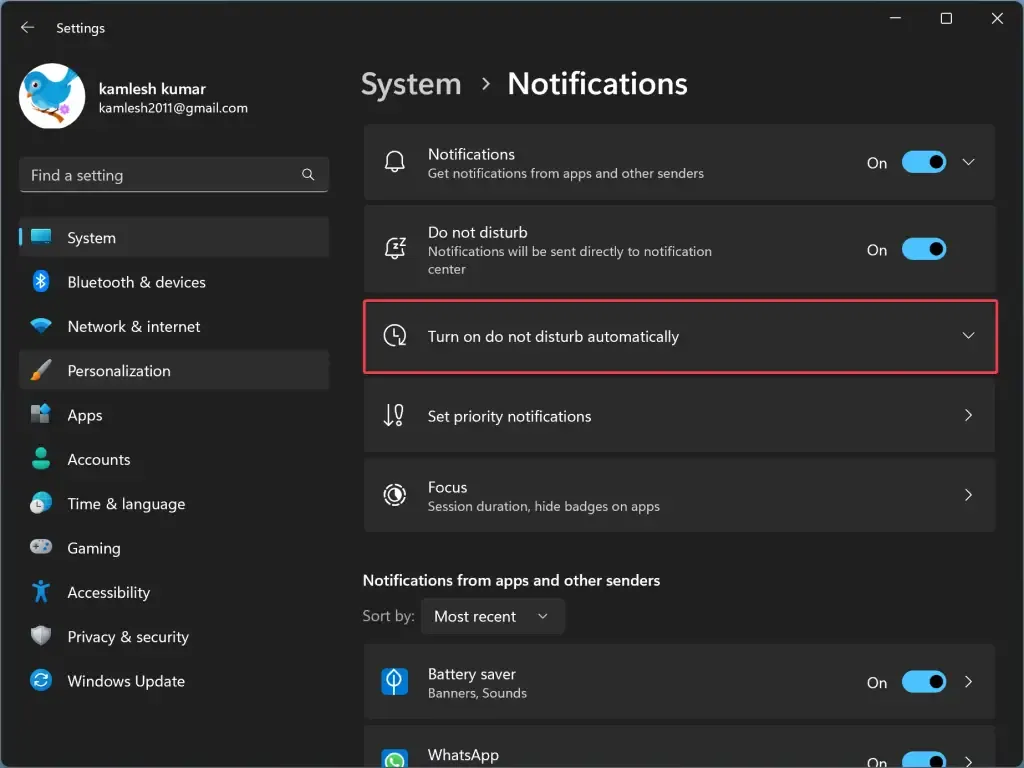The image size is (1024, 768).
Task: Click the WhatsApp app icon
Action: click(395, 759)
